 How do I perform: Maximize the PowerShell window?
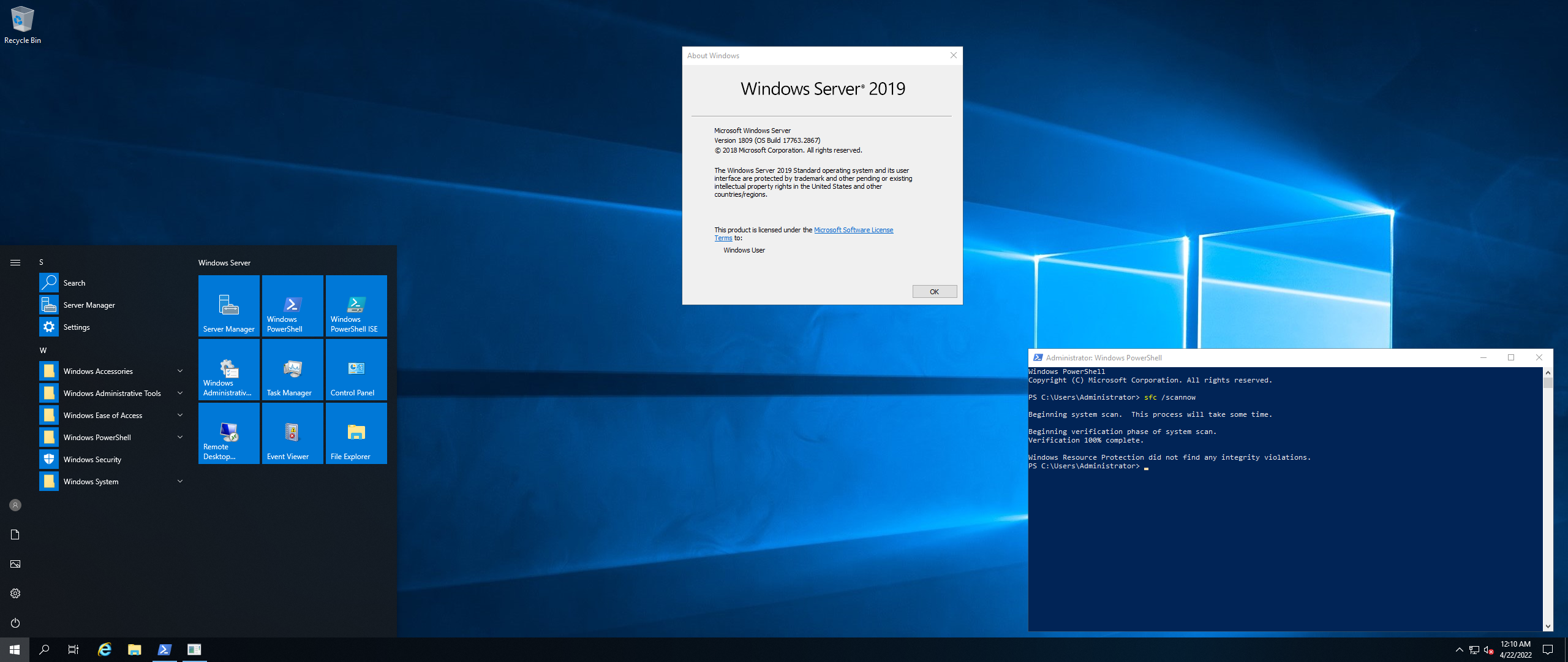coord(1511,357)
